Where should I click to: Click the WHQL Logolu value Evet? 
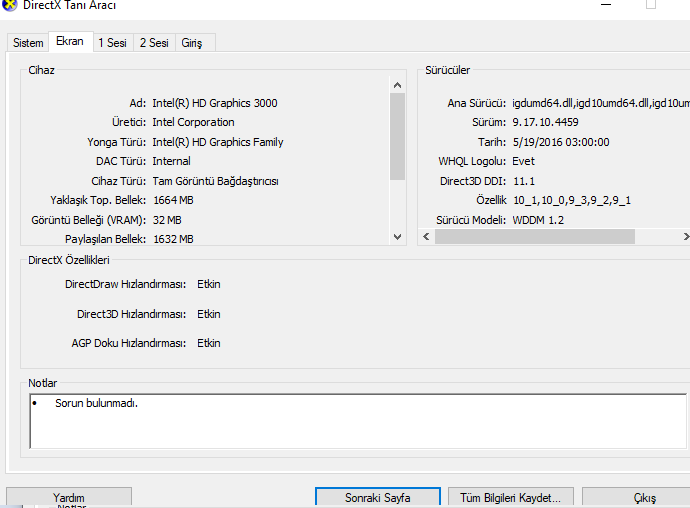[x=524, y=161]
